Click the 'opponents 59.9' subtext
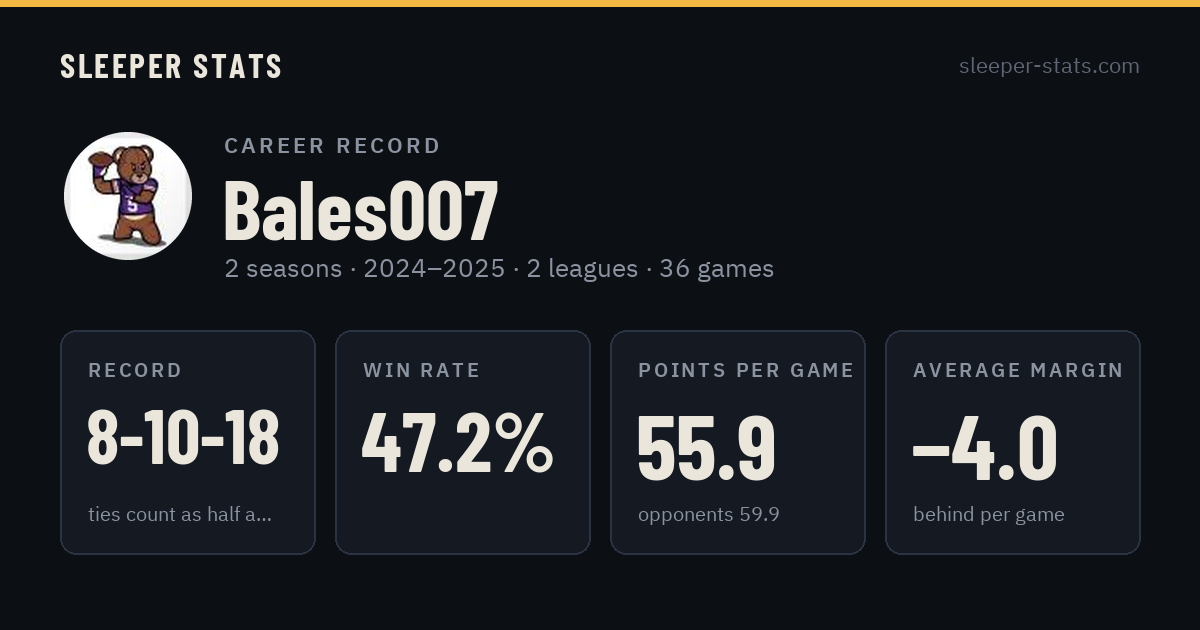 709,515
